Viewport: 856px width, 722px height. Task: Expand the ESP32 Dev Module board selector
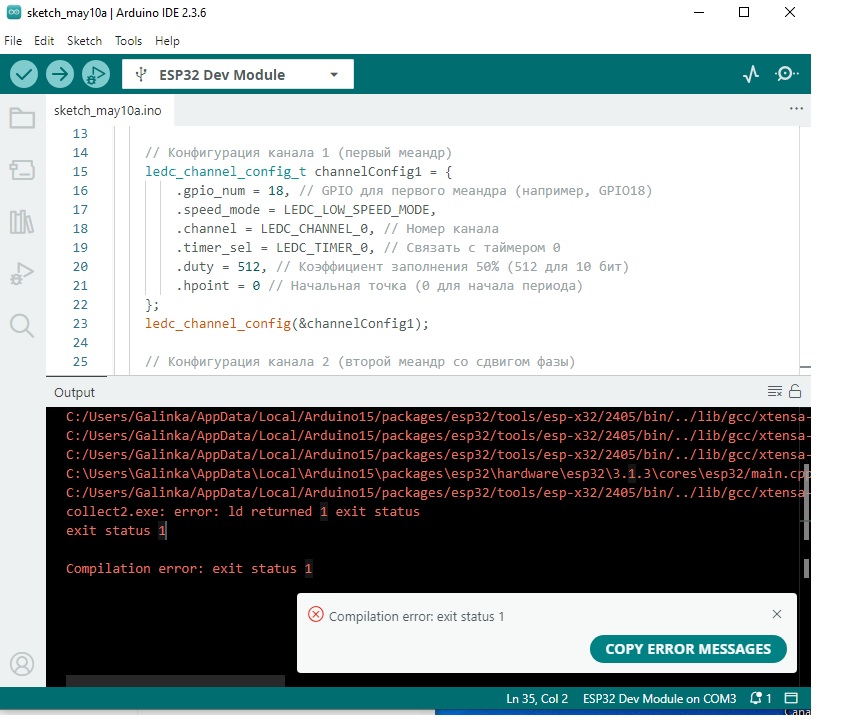pos(237,74)
